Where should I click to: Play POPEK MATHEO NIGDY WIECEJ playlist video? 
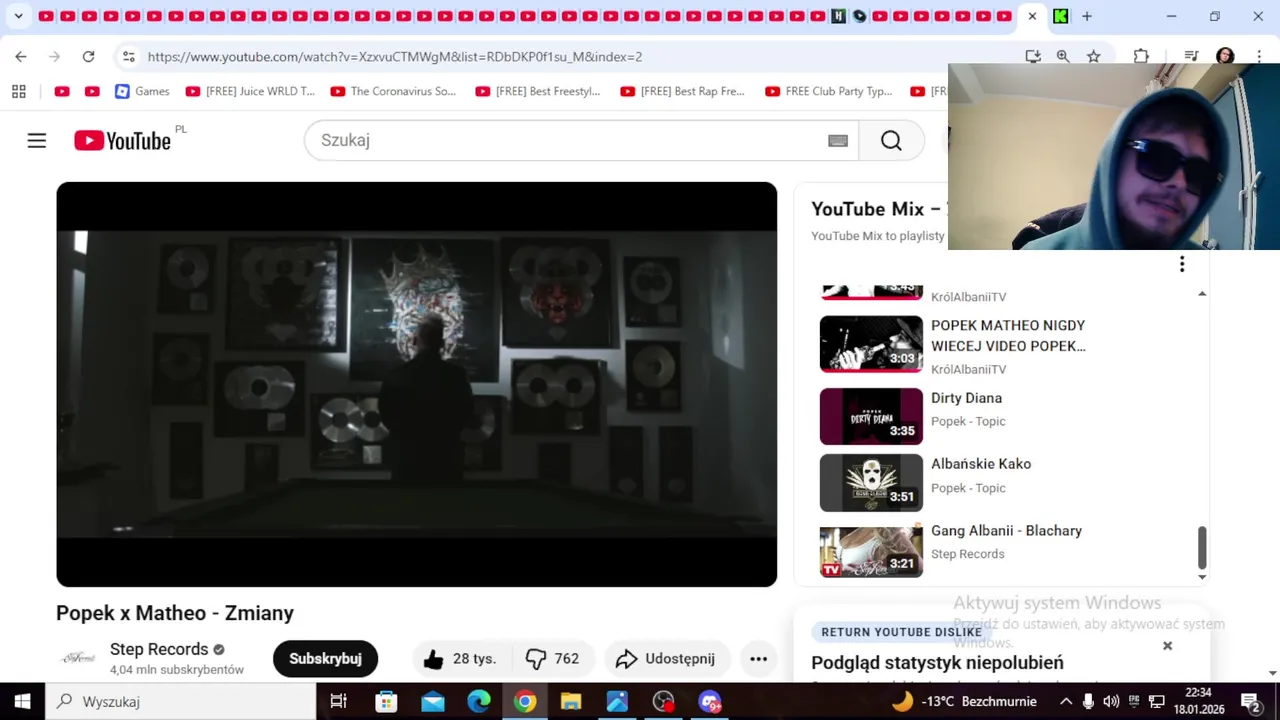click(871, 344)
